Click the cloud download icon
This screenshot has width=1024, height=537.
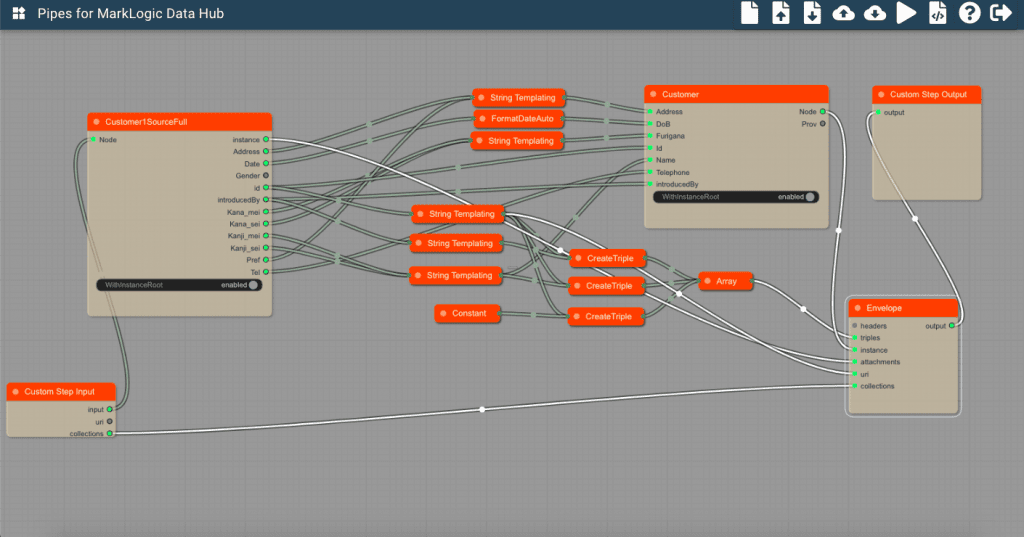click(874, 13)
